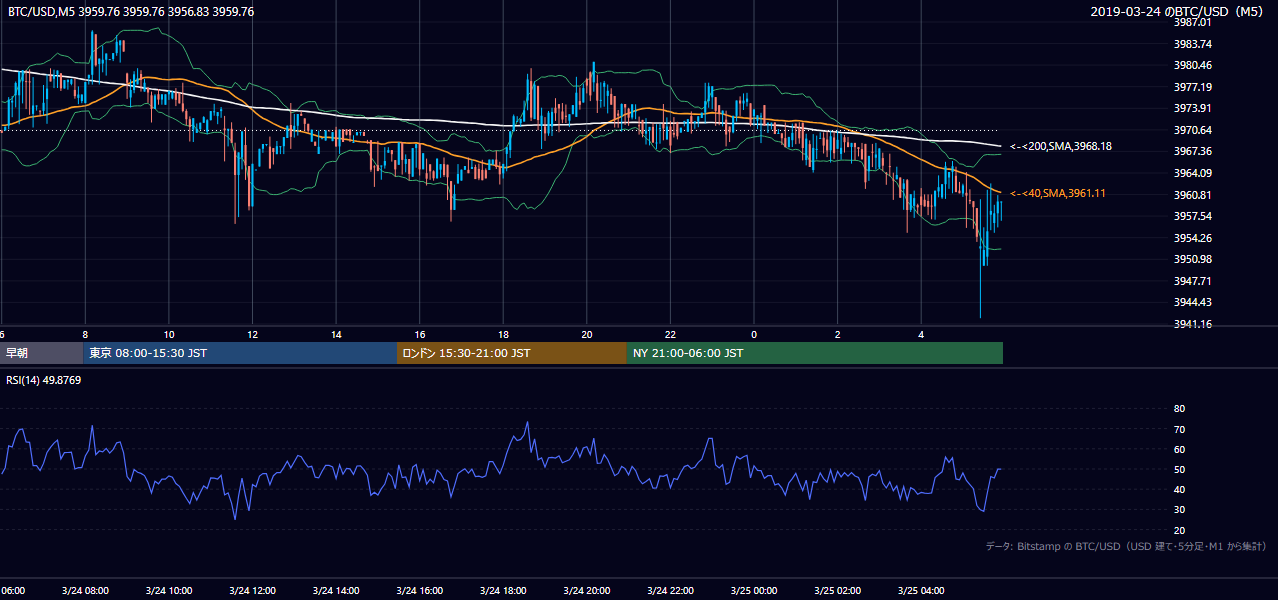The width and height of the screenshot is (1278, 600).
Task: Click price axis label 3980.46
Action: pos(1192,65)
